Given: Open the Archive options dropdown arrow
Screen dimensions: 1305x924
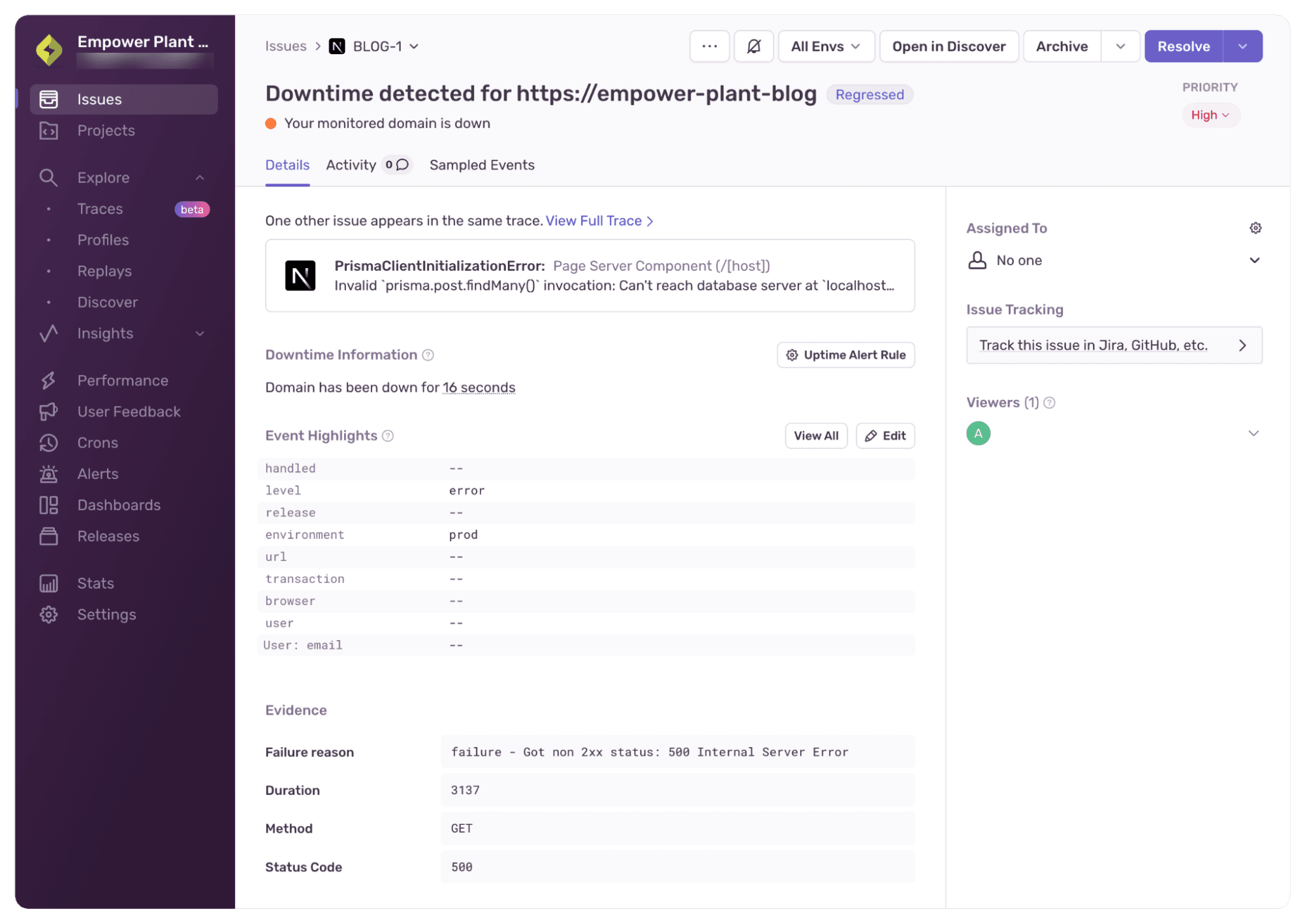Looking at the screenshot, I should 1120,46.
